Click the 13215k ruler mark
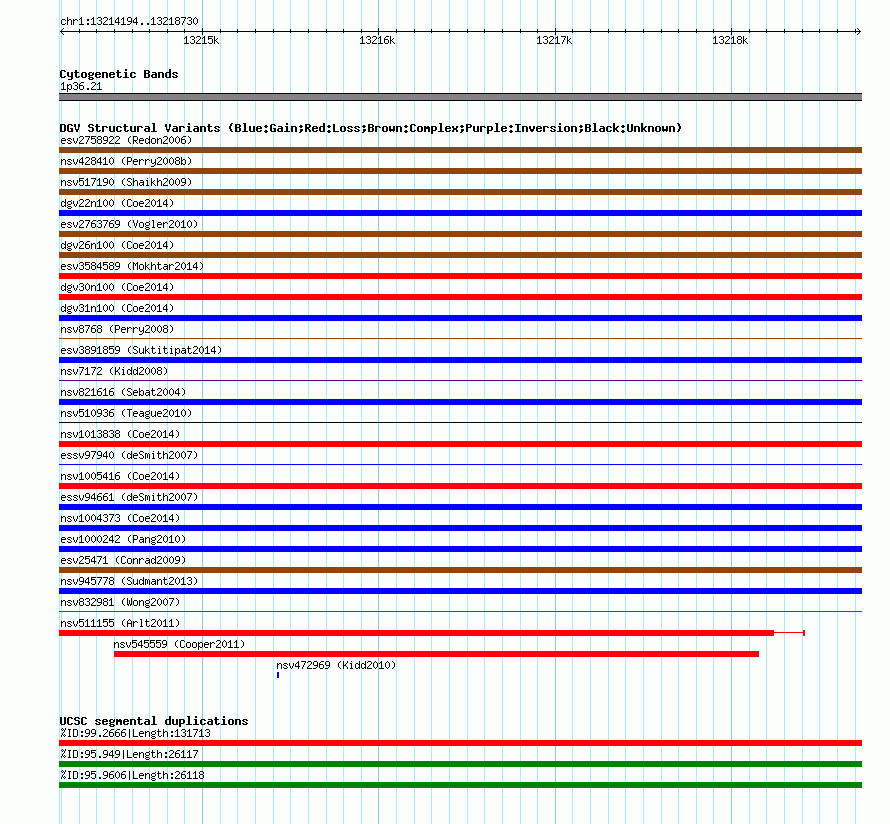890x824 pixels. tap(201, 40)
